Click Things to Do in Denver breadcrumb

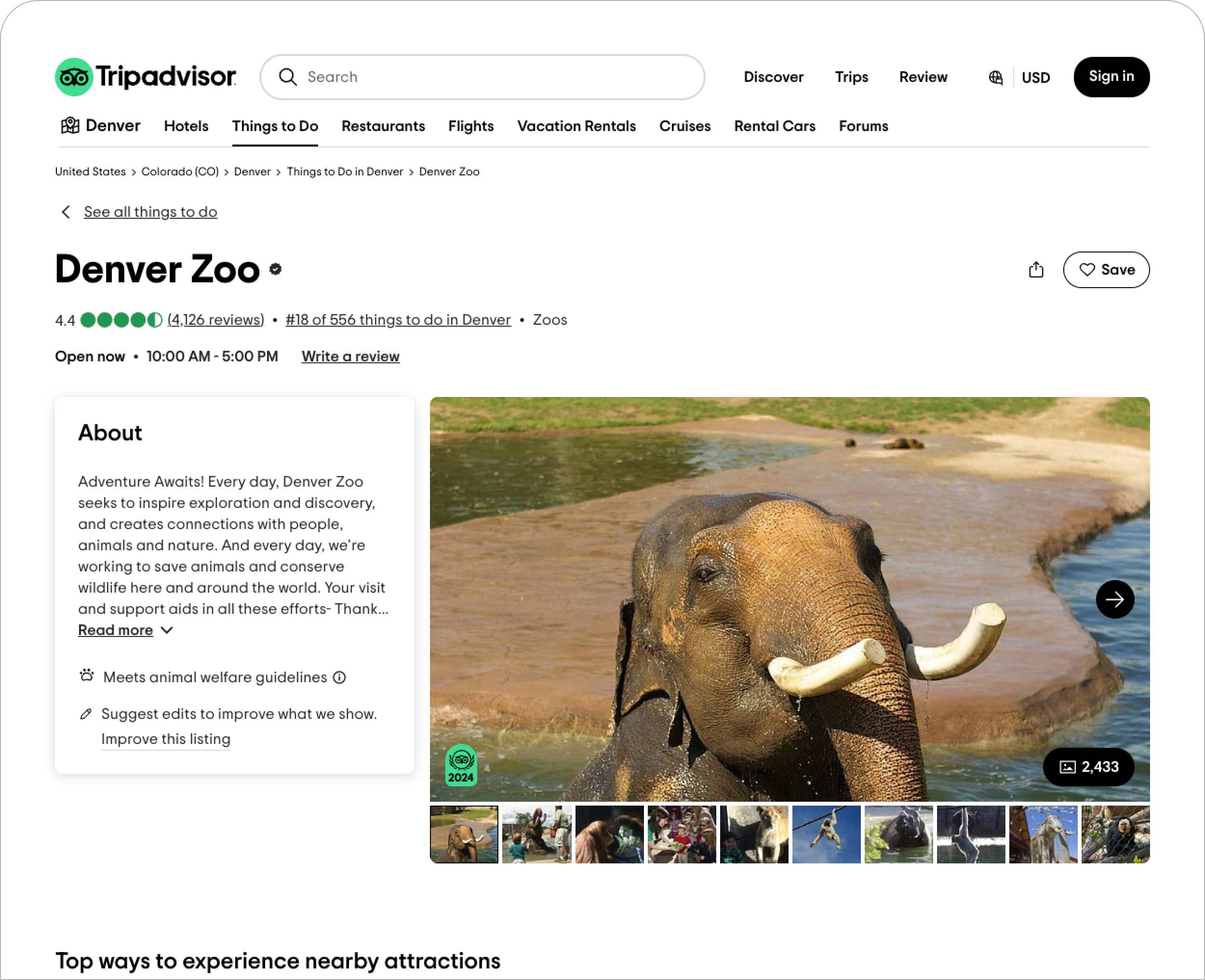click(345, 172)
